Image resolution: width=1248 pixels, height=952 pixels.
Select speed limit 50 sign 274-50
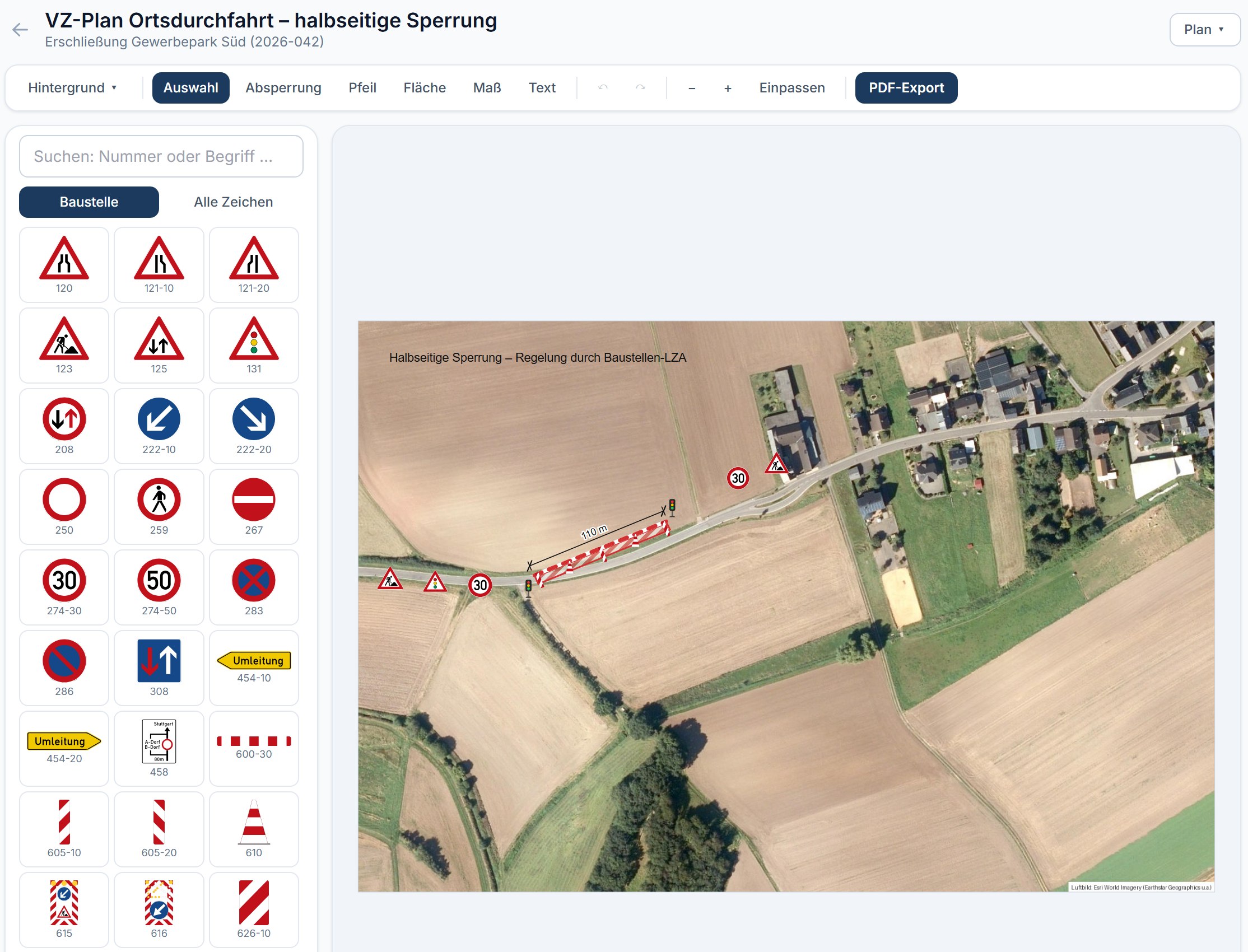(x=159, y=587)
